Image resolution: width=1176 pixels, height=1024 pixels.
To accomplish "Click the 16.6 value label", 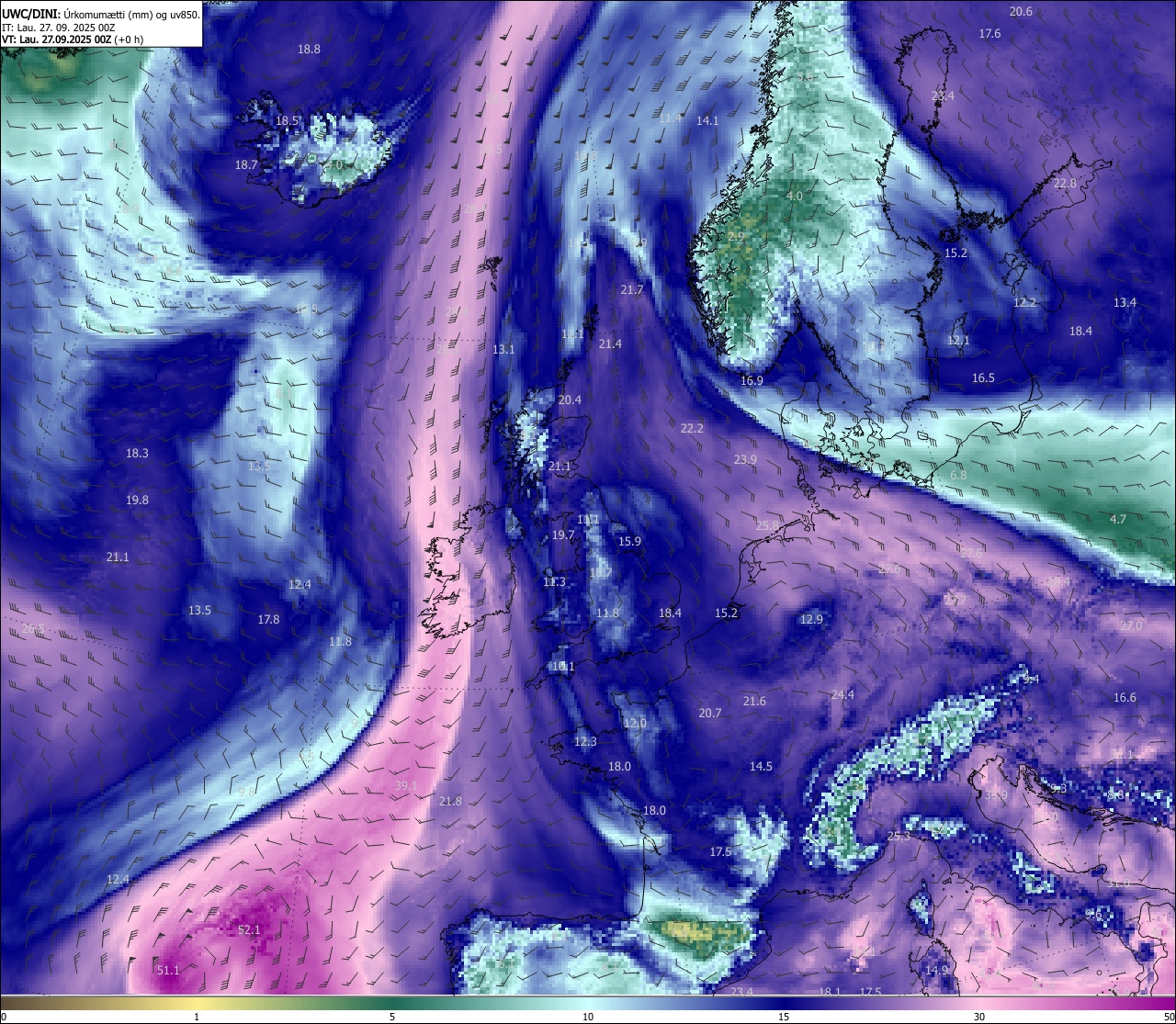I will click(1125, 698).
